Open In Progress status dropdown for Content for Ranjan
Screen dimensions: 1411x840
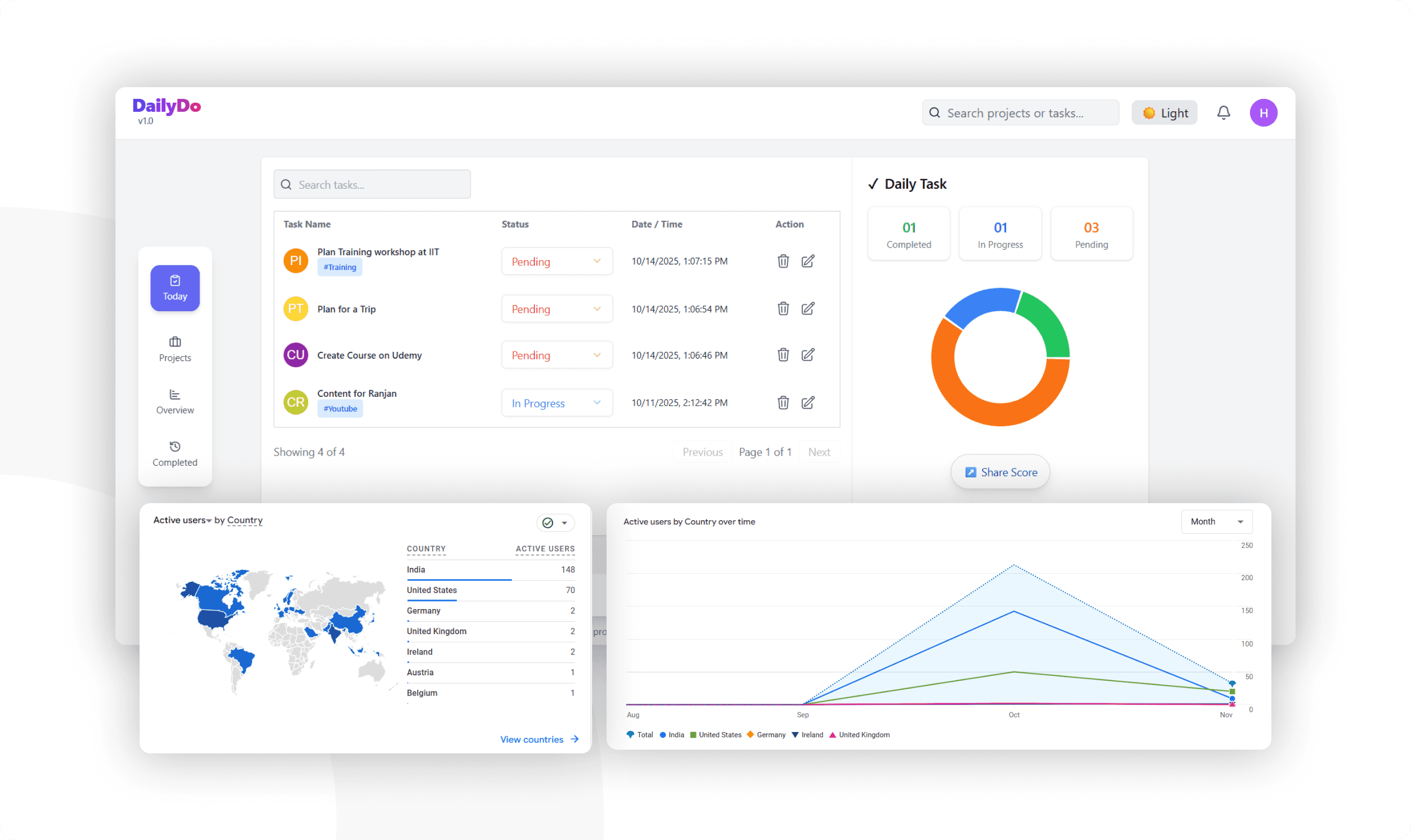557,403
